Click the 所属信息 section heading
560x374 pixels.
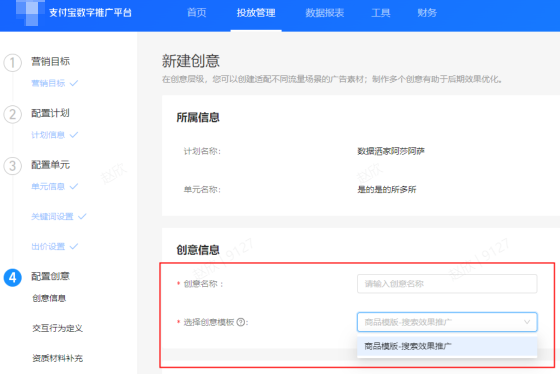coord(198,118)
